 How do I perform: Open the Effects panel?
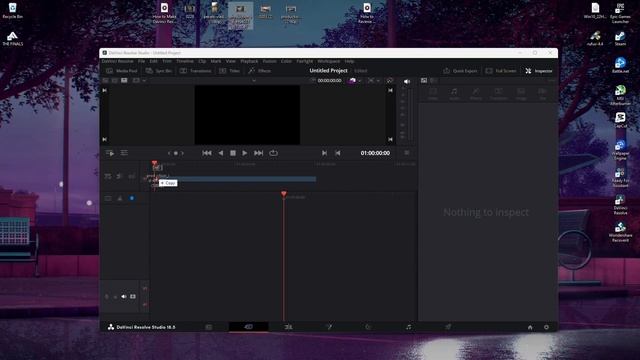(260, 71)
